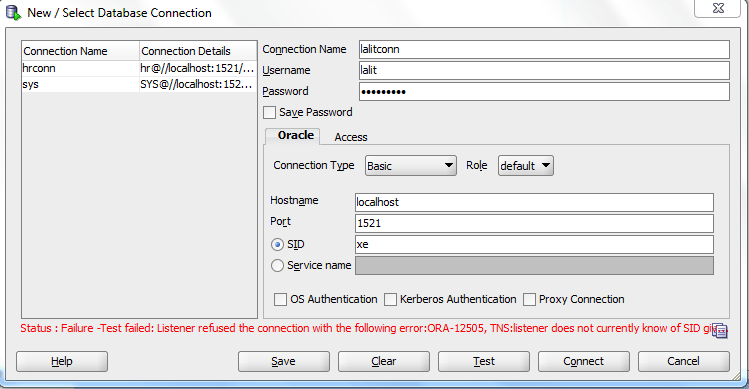Screen dimensions: 749x389
Task: Expand the Role dropdown
Action: point(525,166)
